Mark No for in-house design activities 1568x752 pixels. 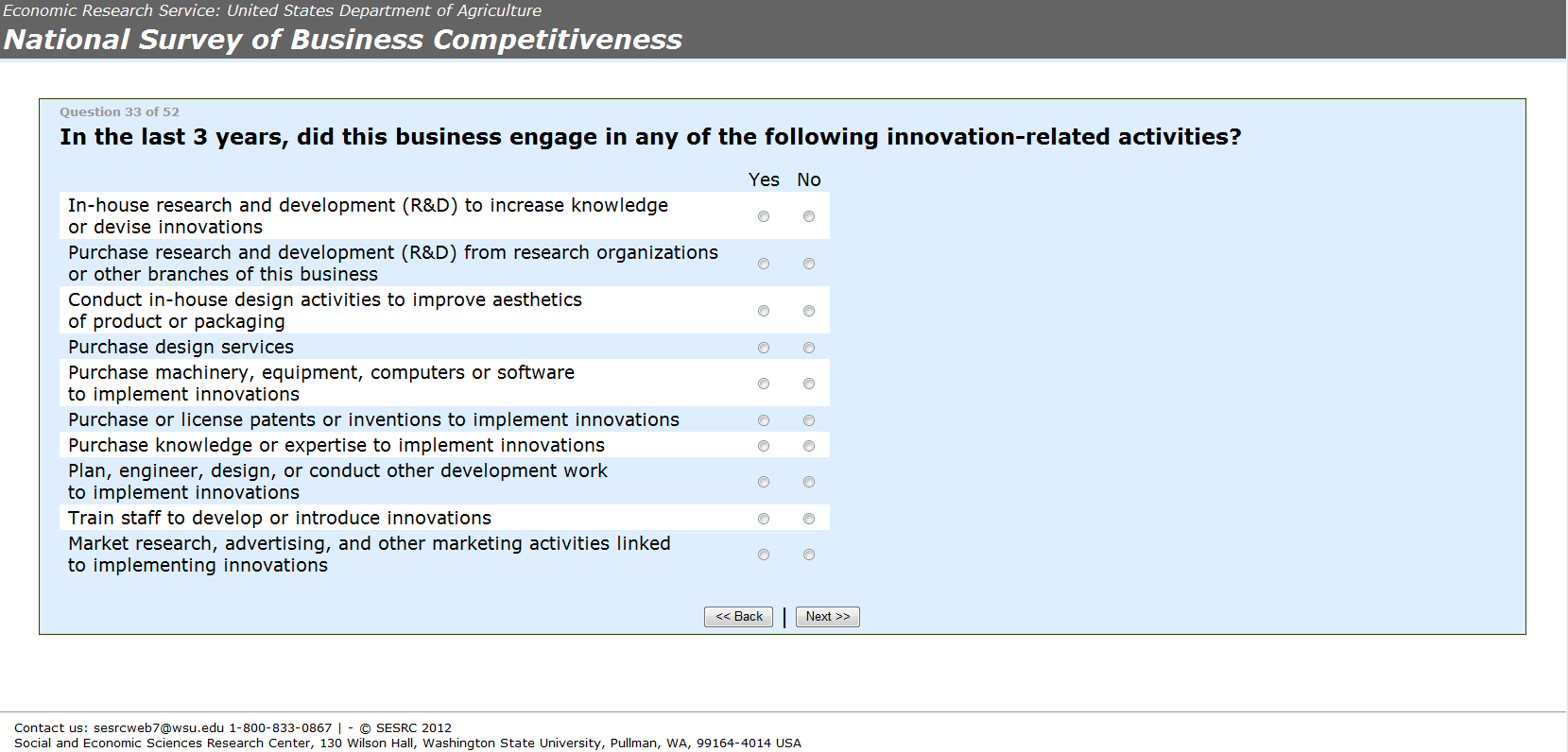809,311
